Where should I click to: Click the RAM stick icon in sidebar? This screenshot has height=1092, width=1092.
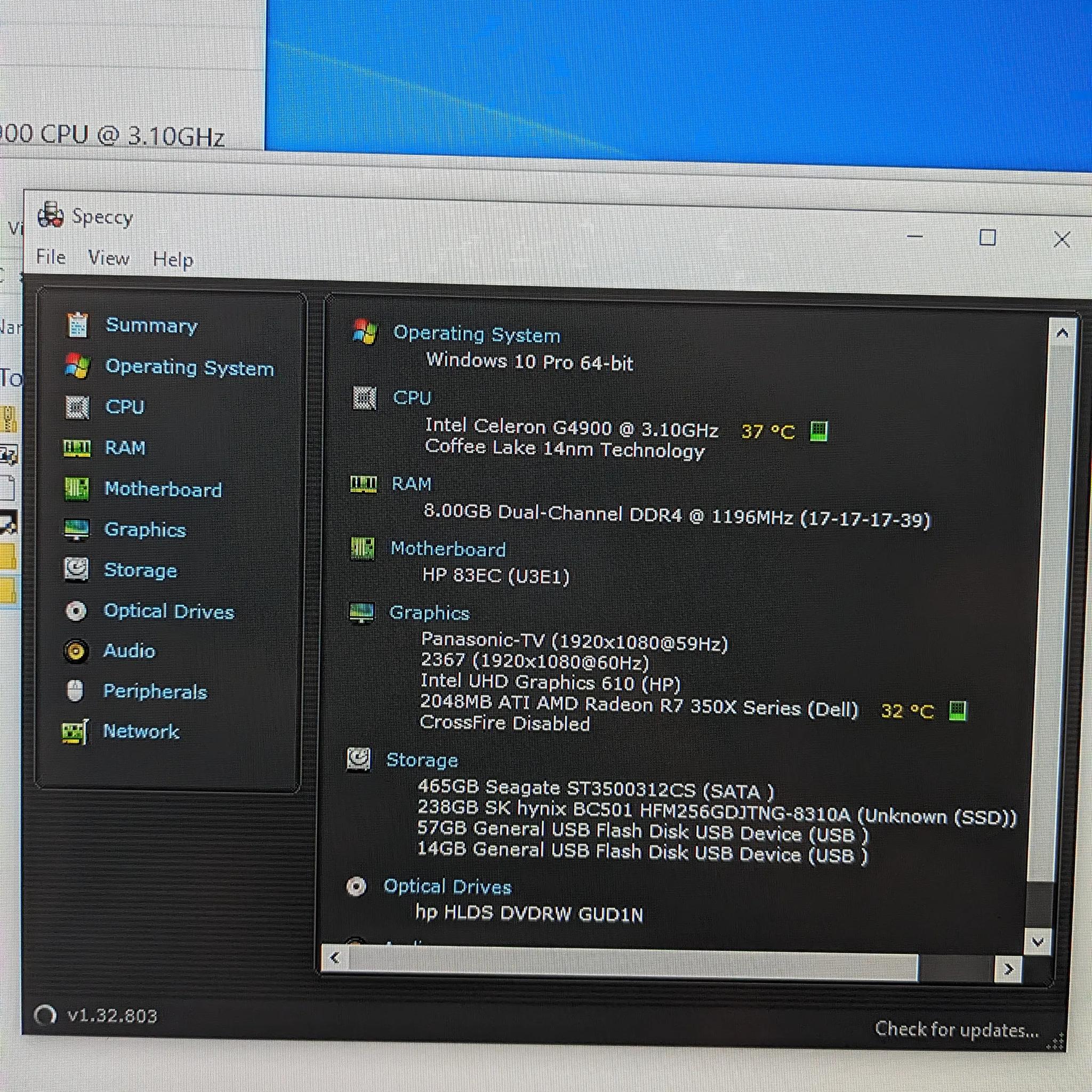(x=76, y=448)
